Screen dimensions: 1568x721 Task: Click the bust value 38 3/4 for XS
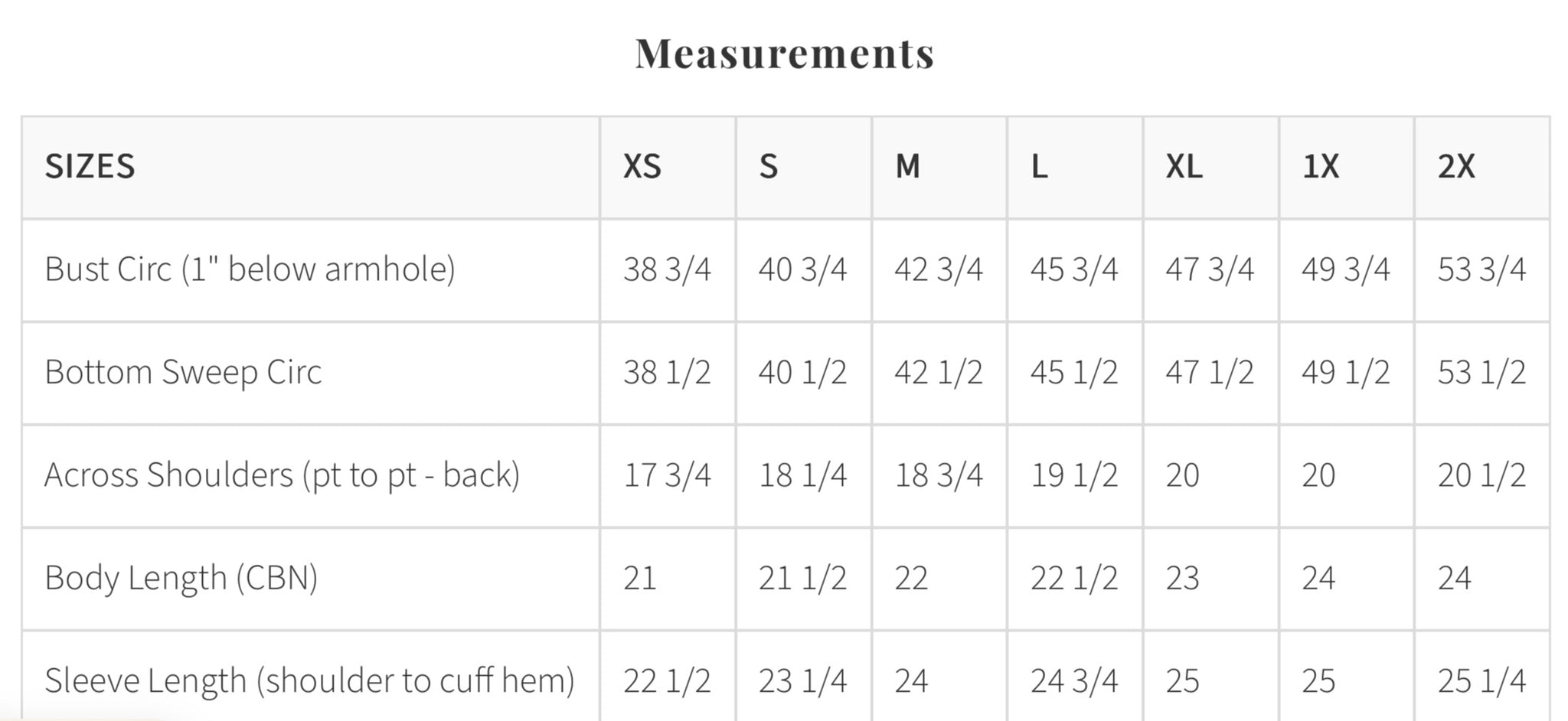pos(667,269)
